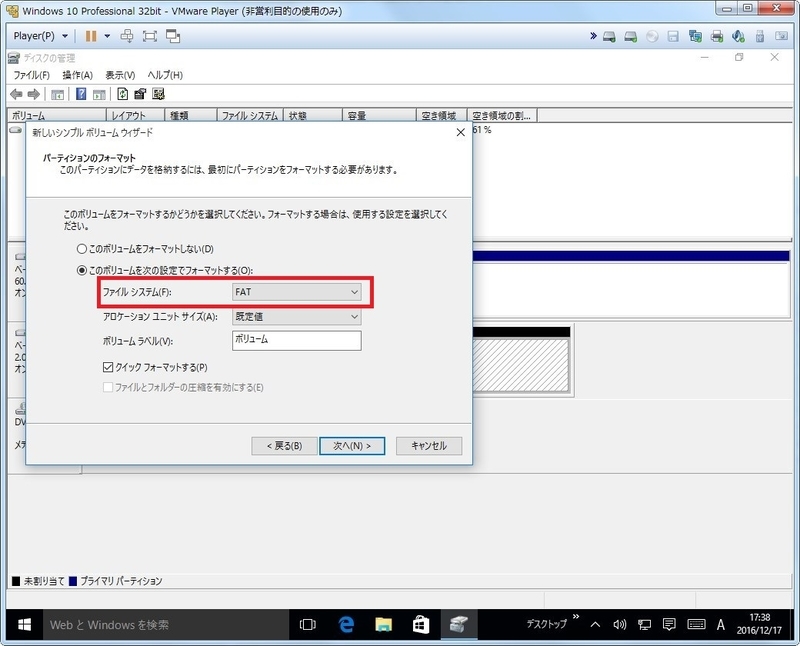Click the Web と Windows を検索 search box
Viewport: 800px width, 646px height.
pos(165,625)
